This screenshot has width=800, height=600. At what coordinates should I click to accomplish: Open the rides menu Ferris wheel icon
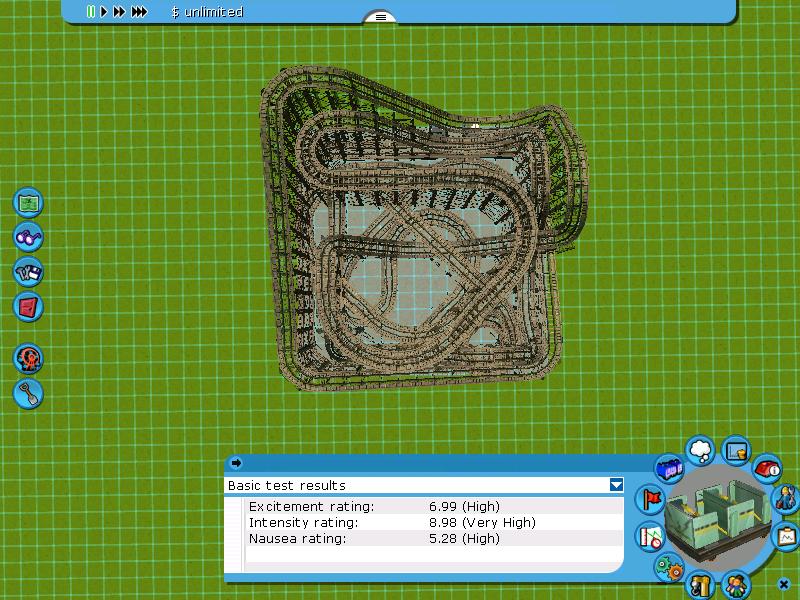click(28, 359)
